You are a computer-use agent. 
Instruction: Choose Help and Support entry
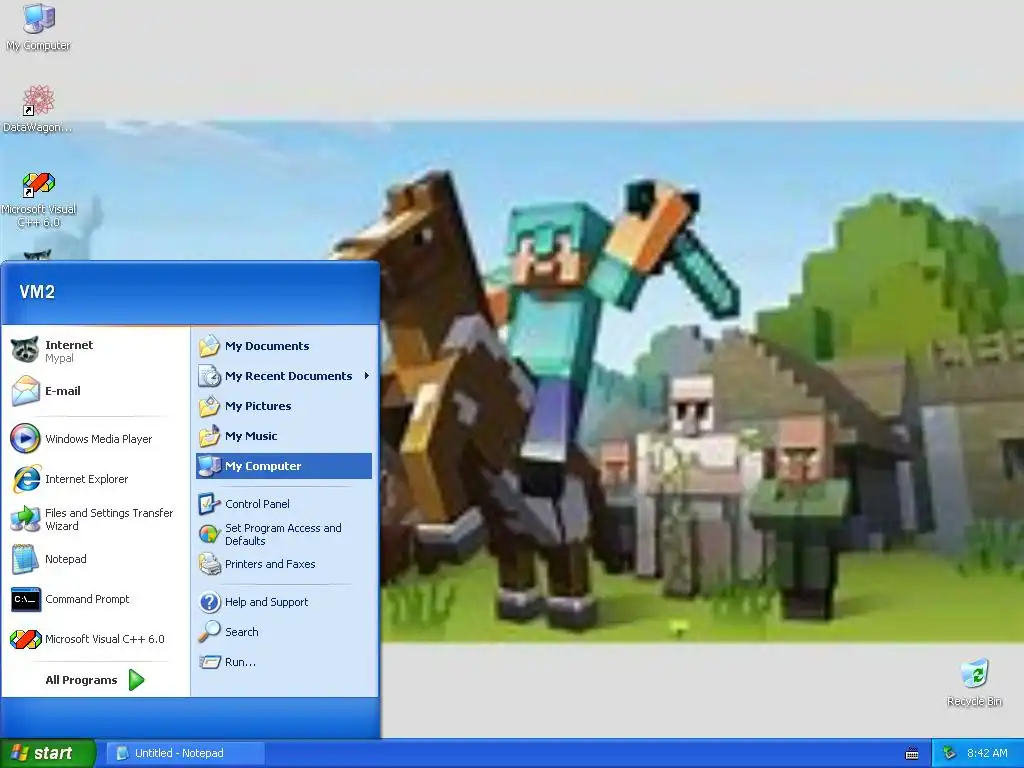(284, 602)
